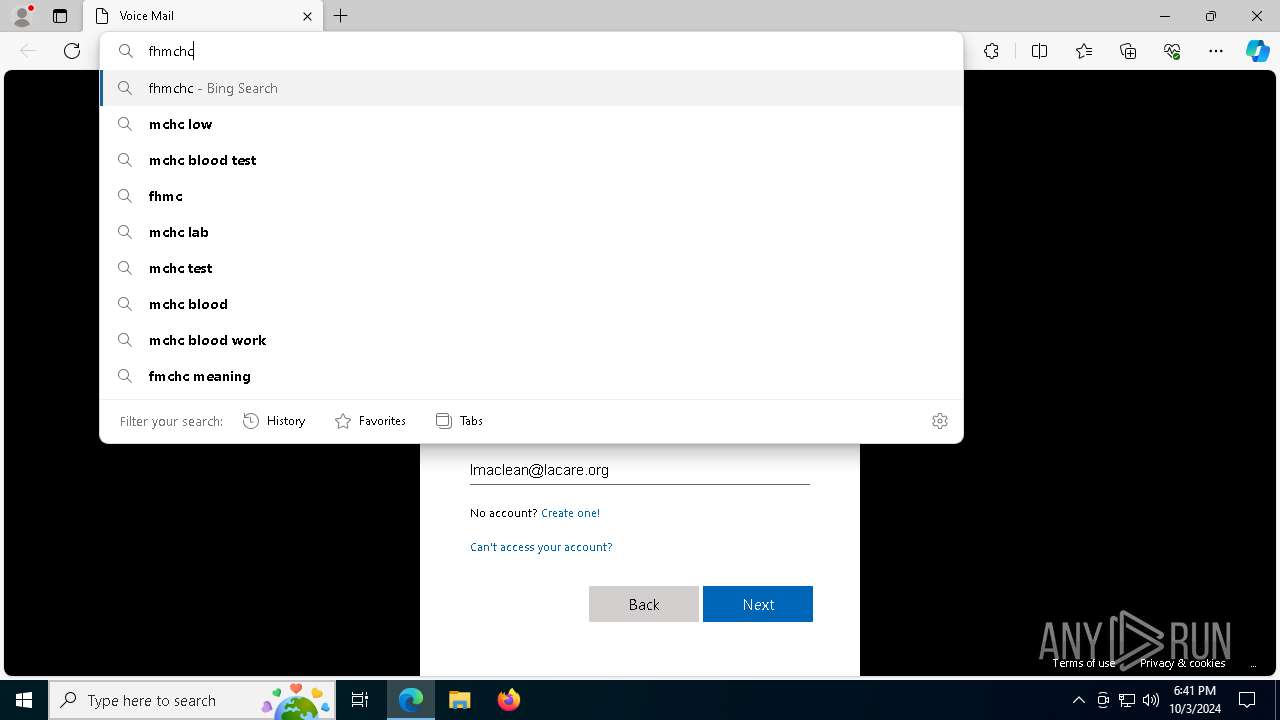Open a new tab with plus icon

pos(341,16)
